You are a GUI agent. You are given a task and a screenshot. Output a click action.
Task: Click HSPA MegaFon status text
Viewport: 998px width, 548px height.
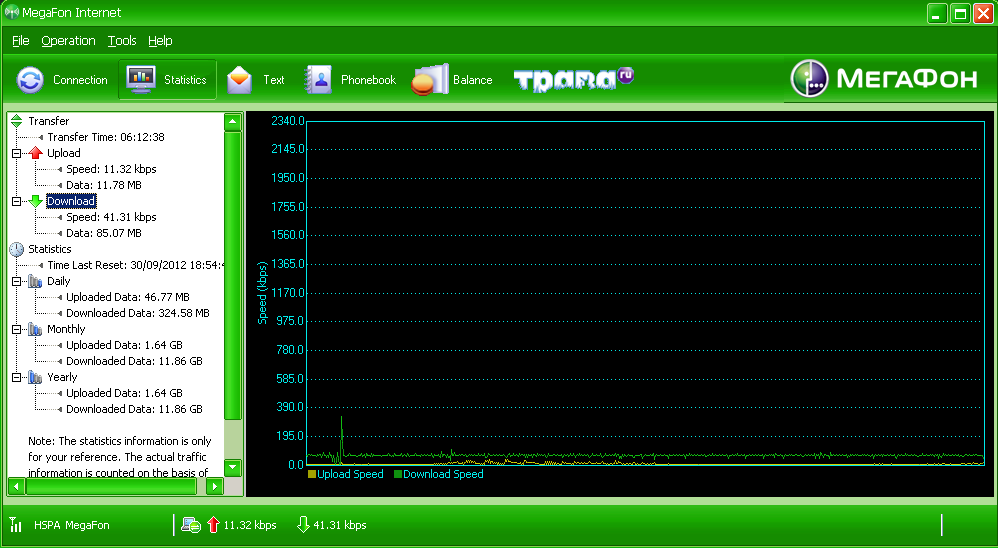point(72,525)
